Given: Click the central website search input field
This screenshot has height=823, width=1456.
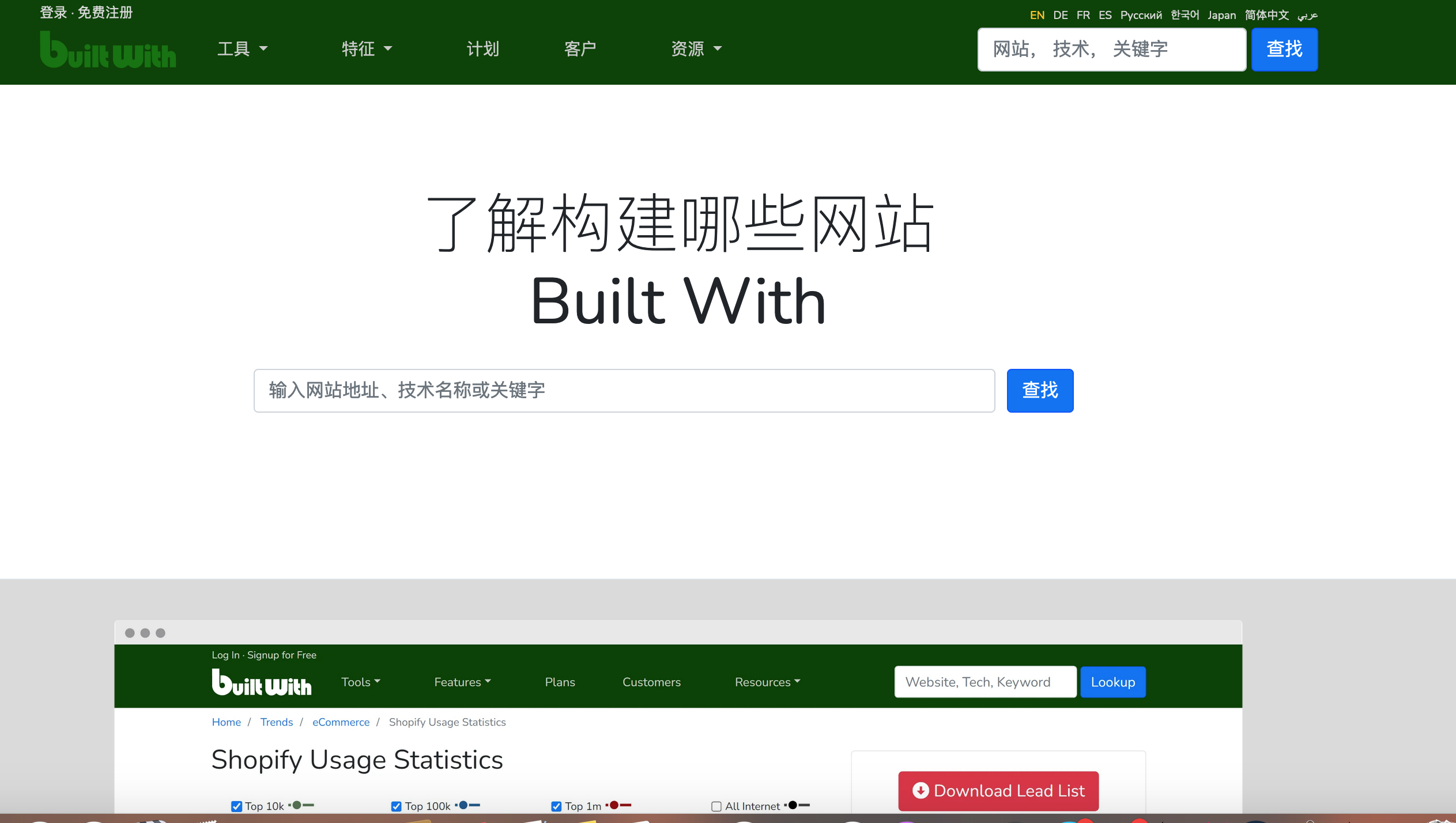Looking at the screenshot, I should (x=624, y=390).
